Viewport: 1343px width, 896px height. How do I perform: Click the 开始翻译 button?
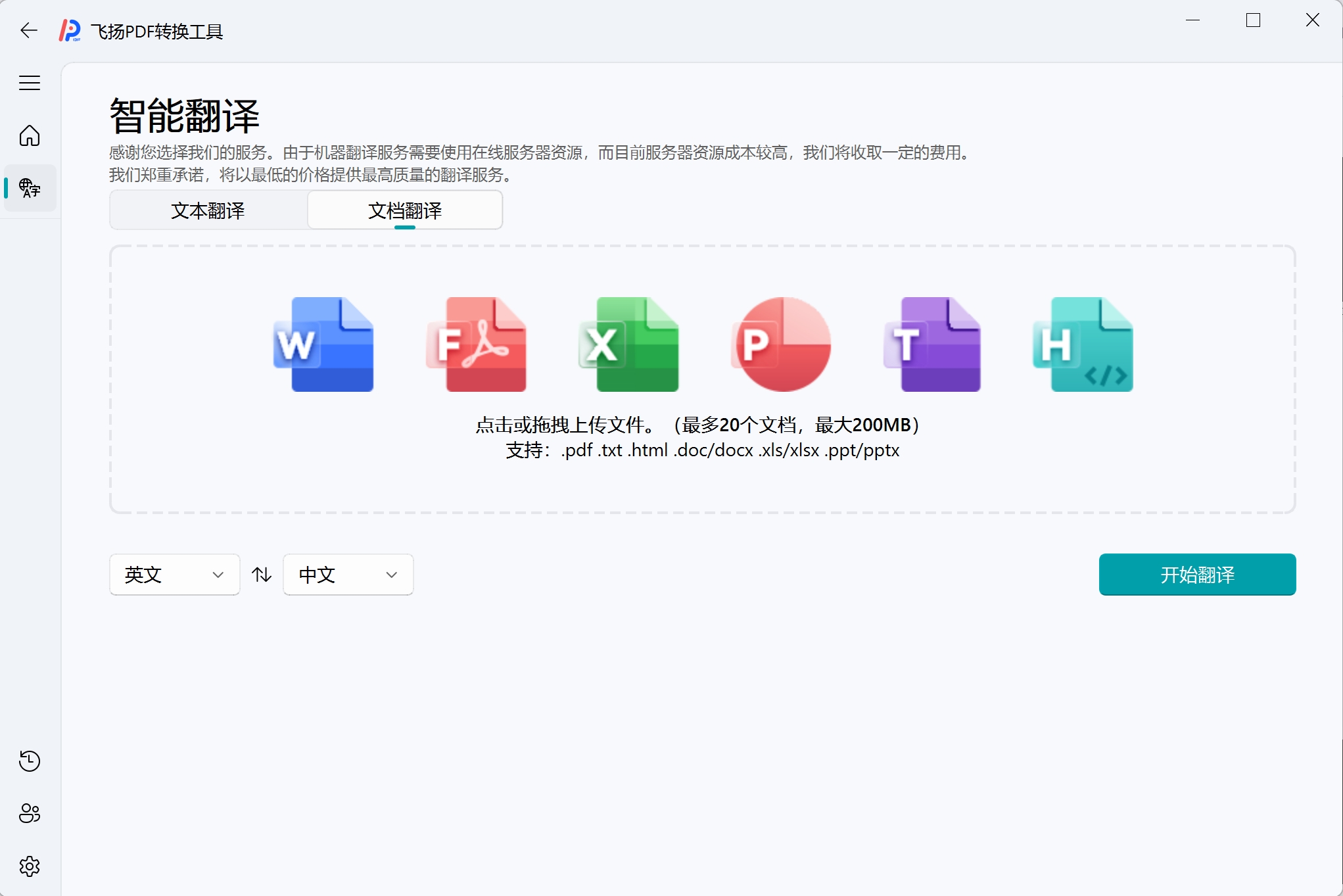(x=1197, y=575)
